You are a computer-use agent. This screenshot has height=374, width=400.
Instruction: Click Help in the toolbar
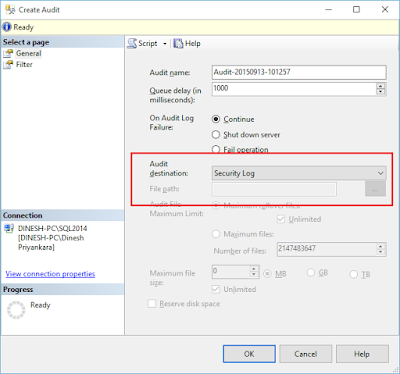187,43
